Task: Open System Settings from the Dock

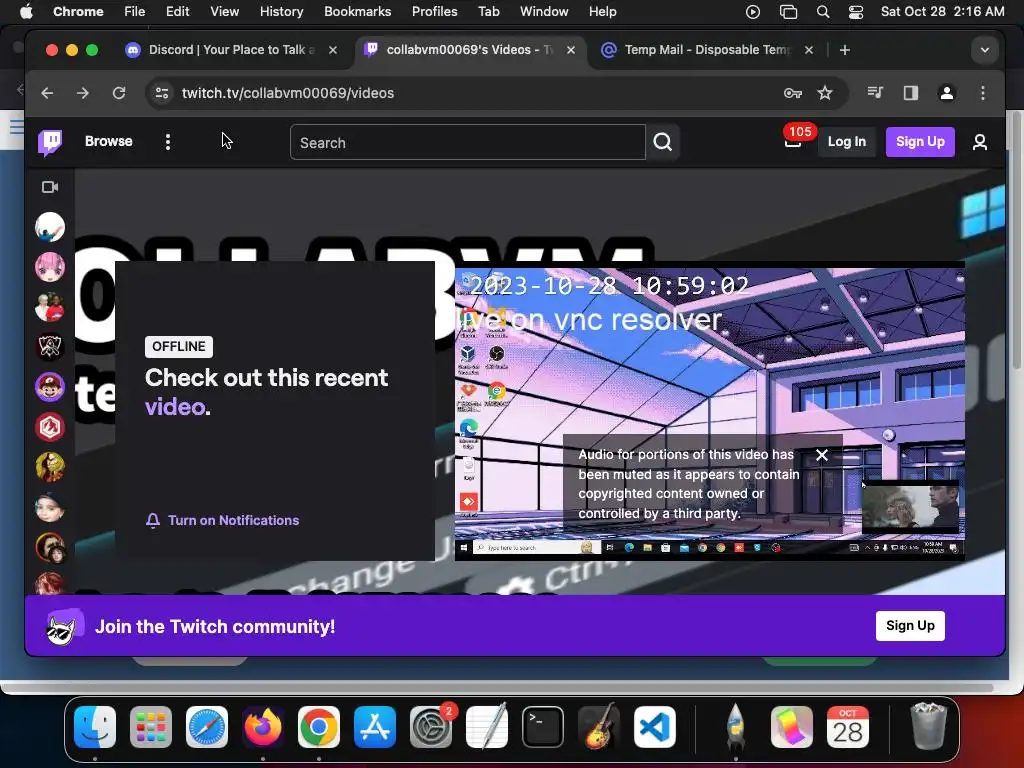Action: click(431, 726)
